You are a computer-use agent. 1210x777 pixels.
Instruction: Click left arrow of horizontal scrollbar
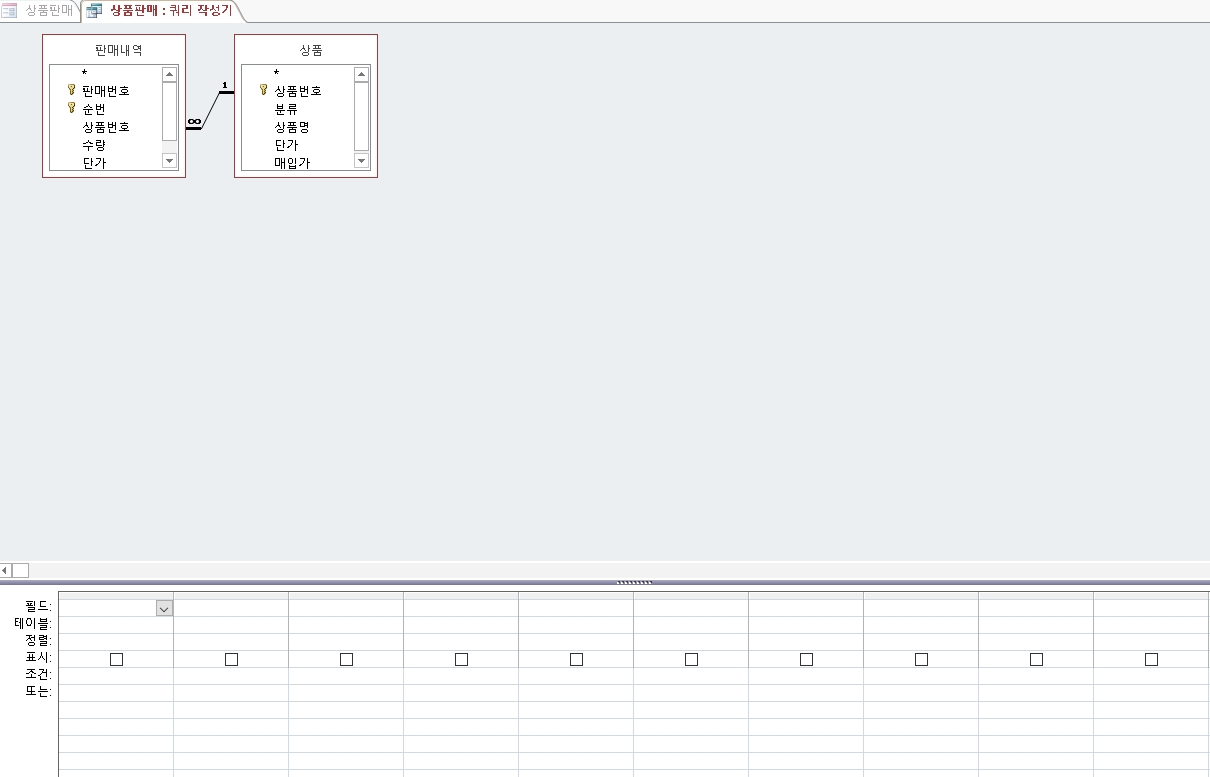5,570
